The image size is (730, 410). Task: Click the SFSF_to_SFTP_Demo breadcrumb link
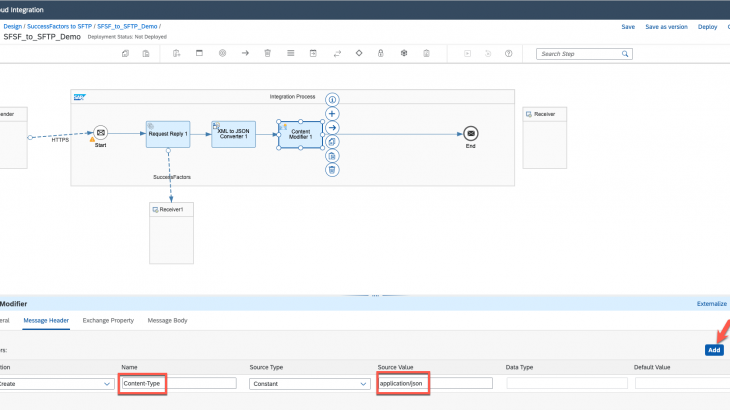click(127, 27)
